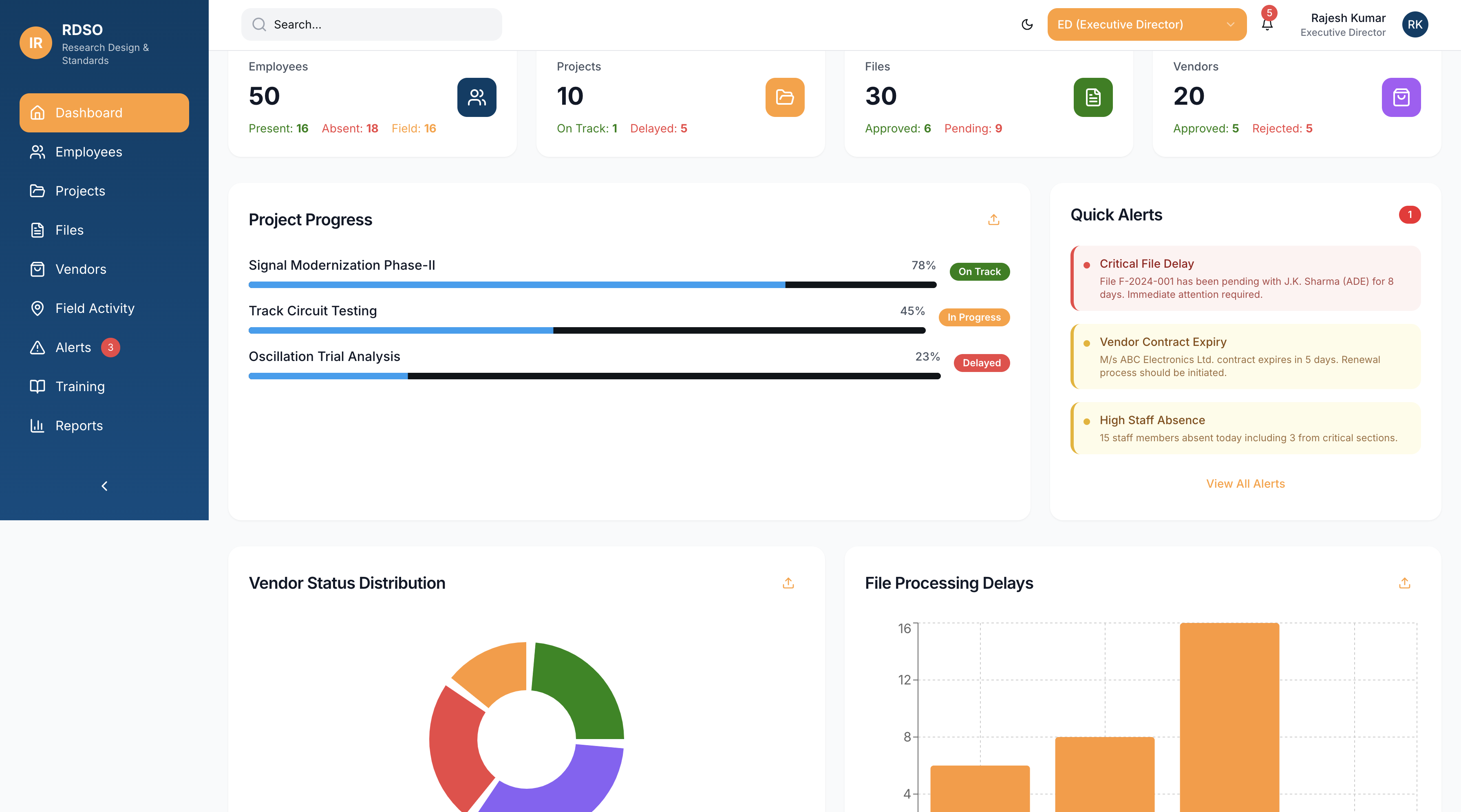1461x812 pixels.
Task: Click the Field Activity map pin icon
Action: pyautogui.click(x=38, y=308)
